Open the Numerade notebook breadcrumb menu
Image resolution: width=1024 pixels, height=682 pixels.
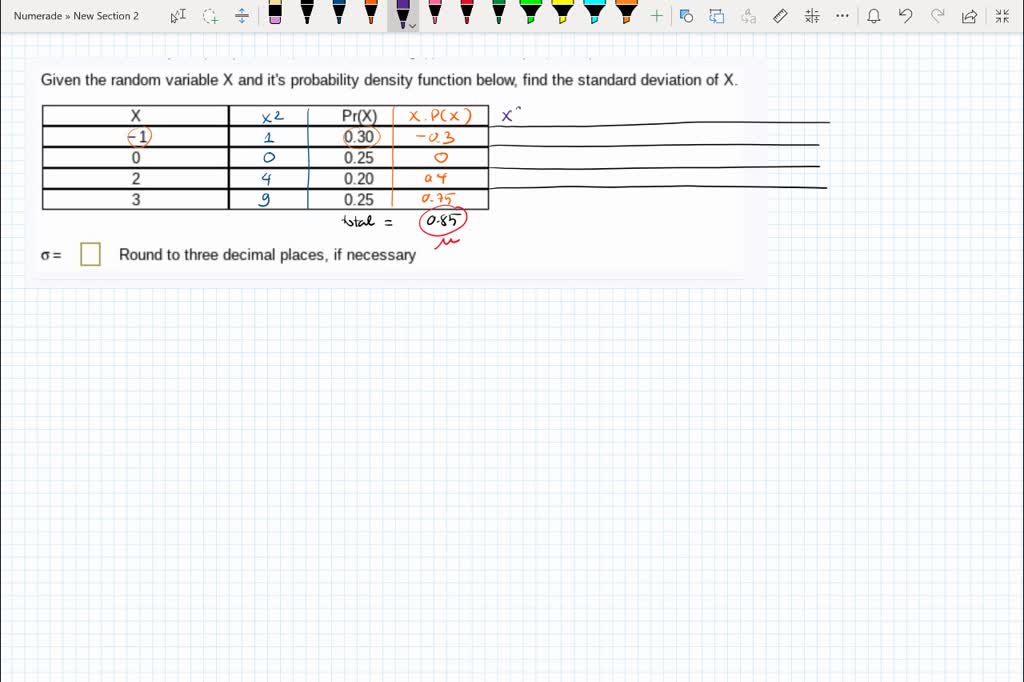click(38, 15)
